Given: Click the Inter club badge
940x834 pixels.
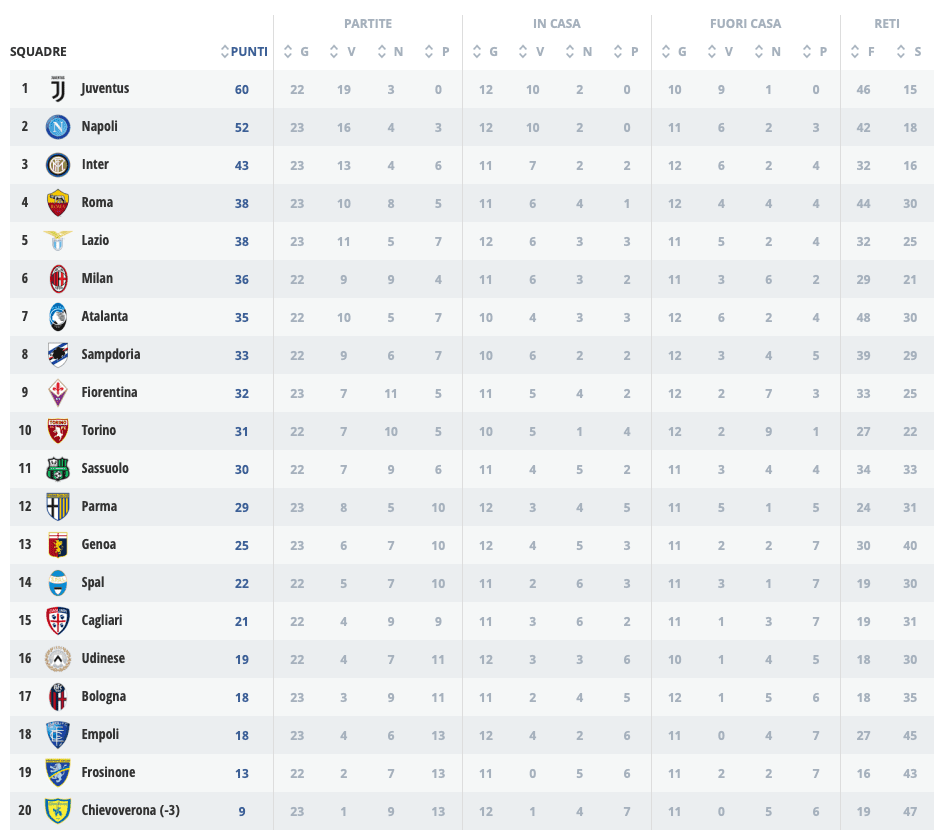Looking at the screenshot, I should [58, 165].
